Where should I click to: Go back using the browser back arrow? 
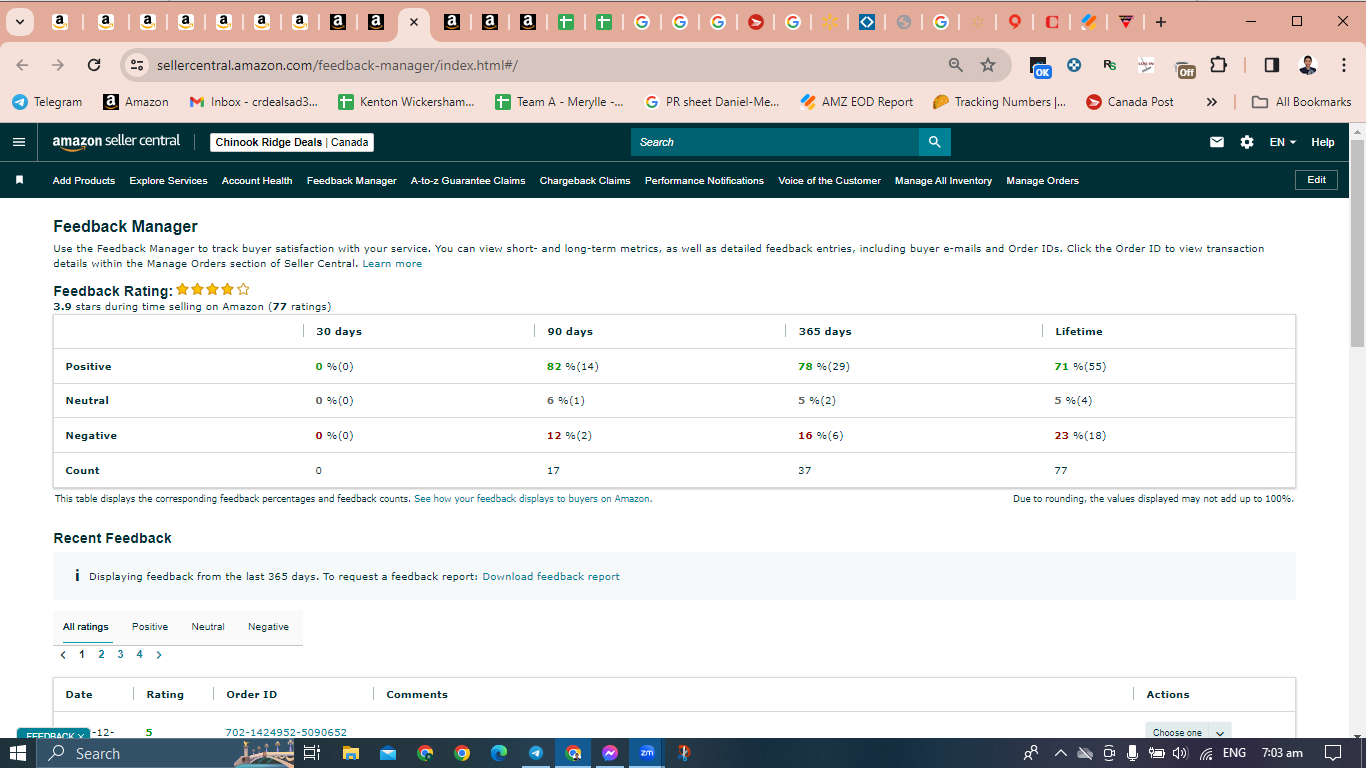(23, 65)
